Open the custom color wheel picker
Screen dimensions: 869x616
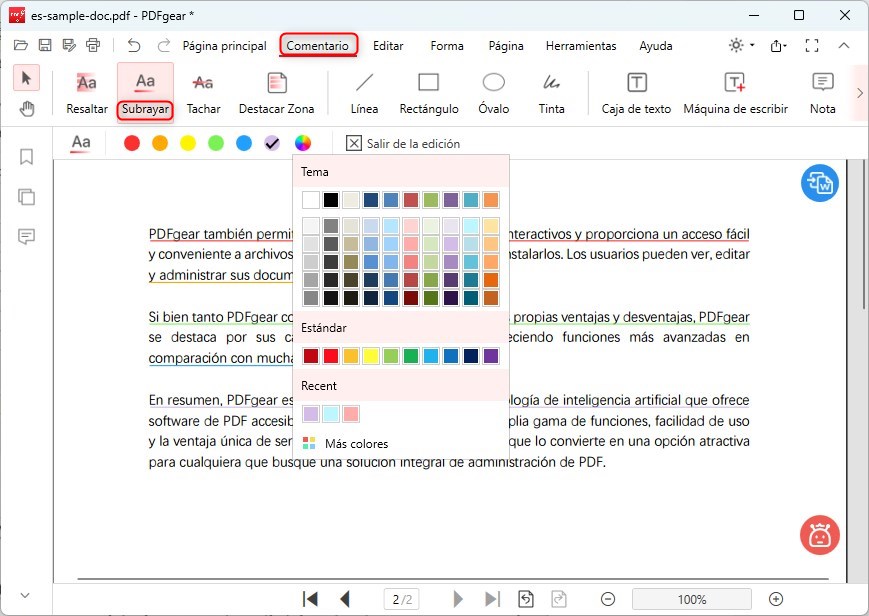click(303, 143)
